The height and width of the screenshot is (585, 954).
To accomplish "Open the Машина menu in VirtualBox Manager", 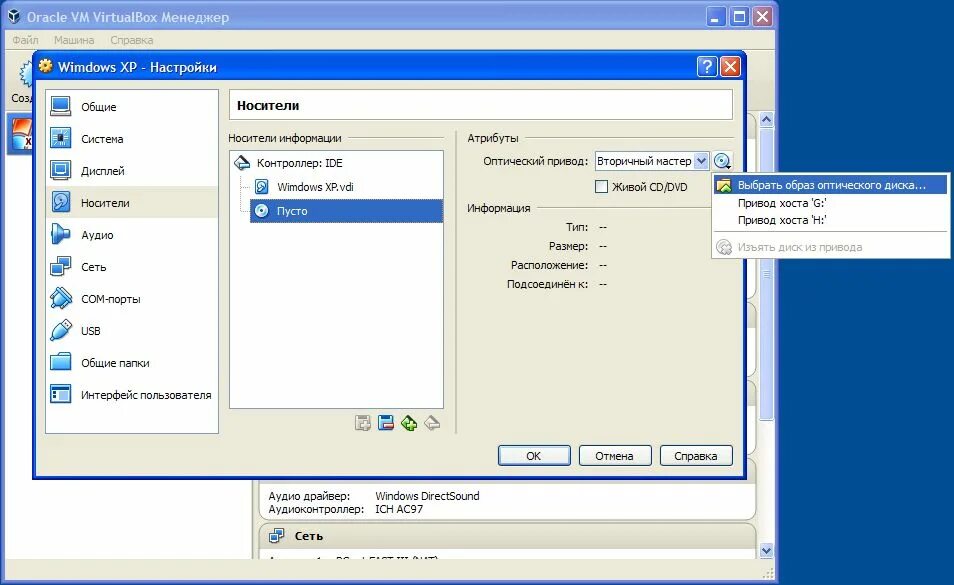I will pos(74,40).
